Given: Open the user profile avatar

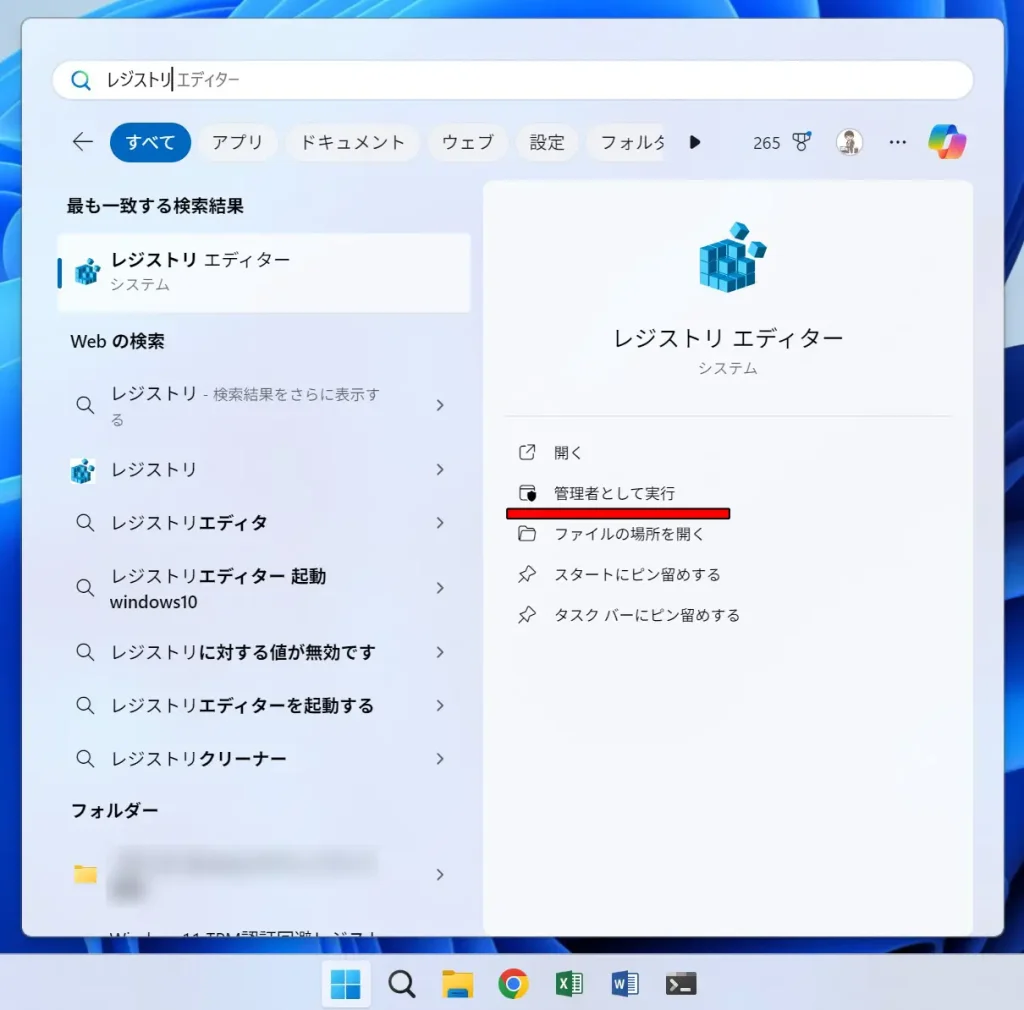Looking at the screenshot, I should pyautogui.click(x=849, y=142).
